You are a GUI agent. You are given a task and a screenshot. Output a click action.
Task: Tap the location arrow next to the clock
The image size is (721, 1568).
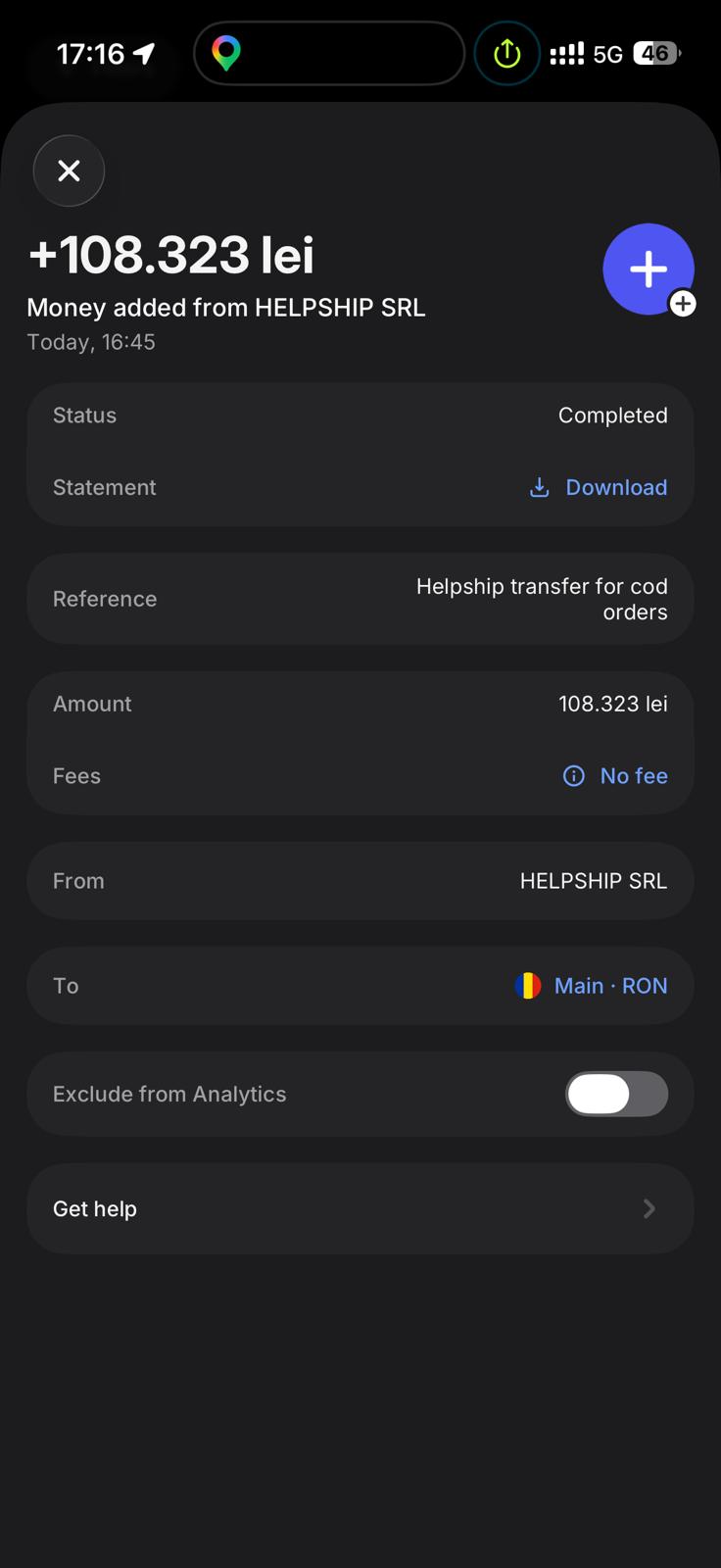(143, 53)
